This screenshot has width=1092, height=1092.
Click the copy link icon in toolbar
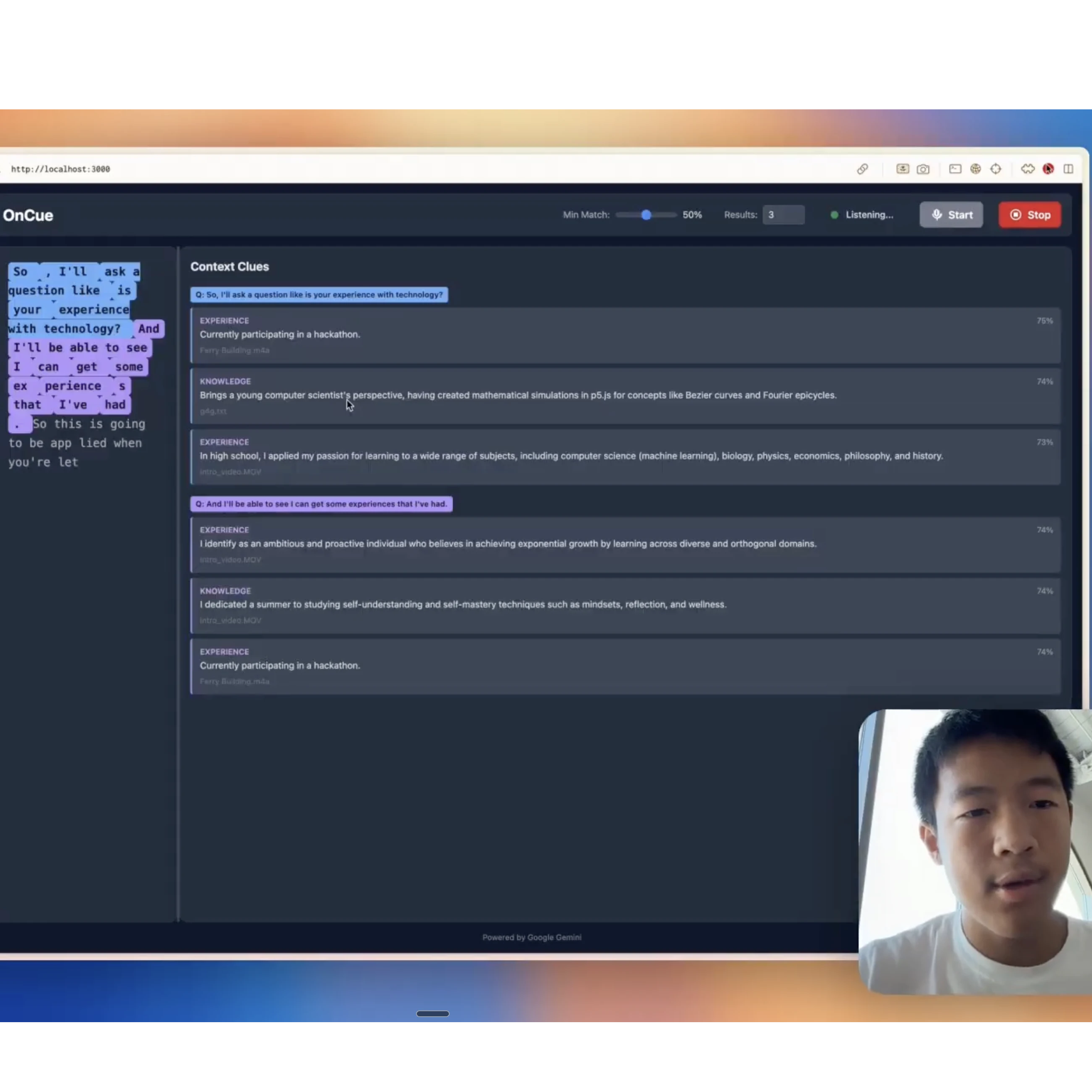pyautogui.click(x=862, y=169)
